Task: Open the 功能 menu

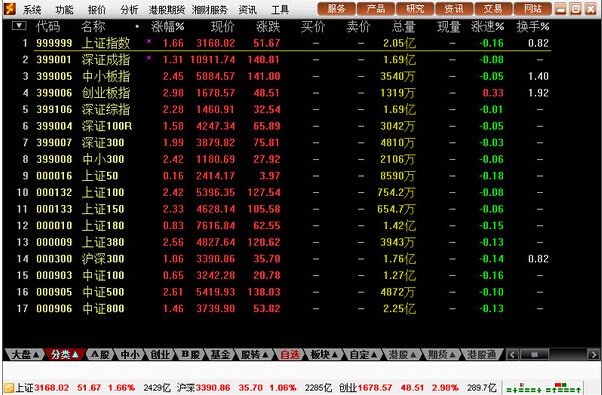Action: pos(64,9)
